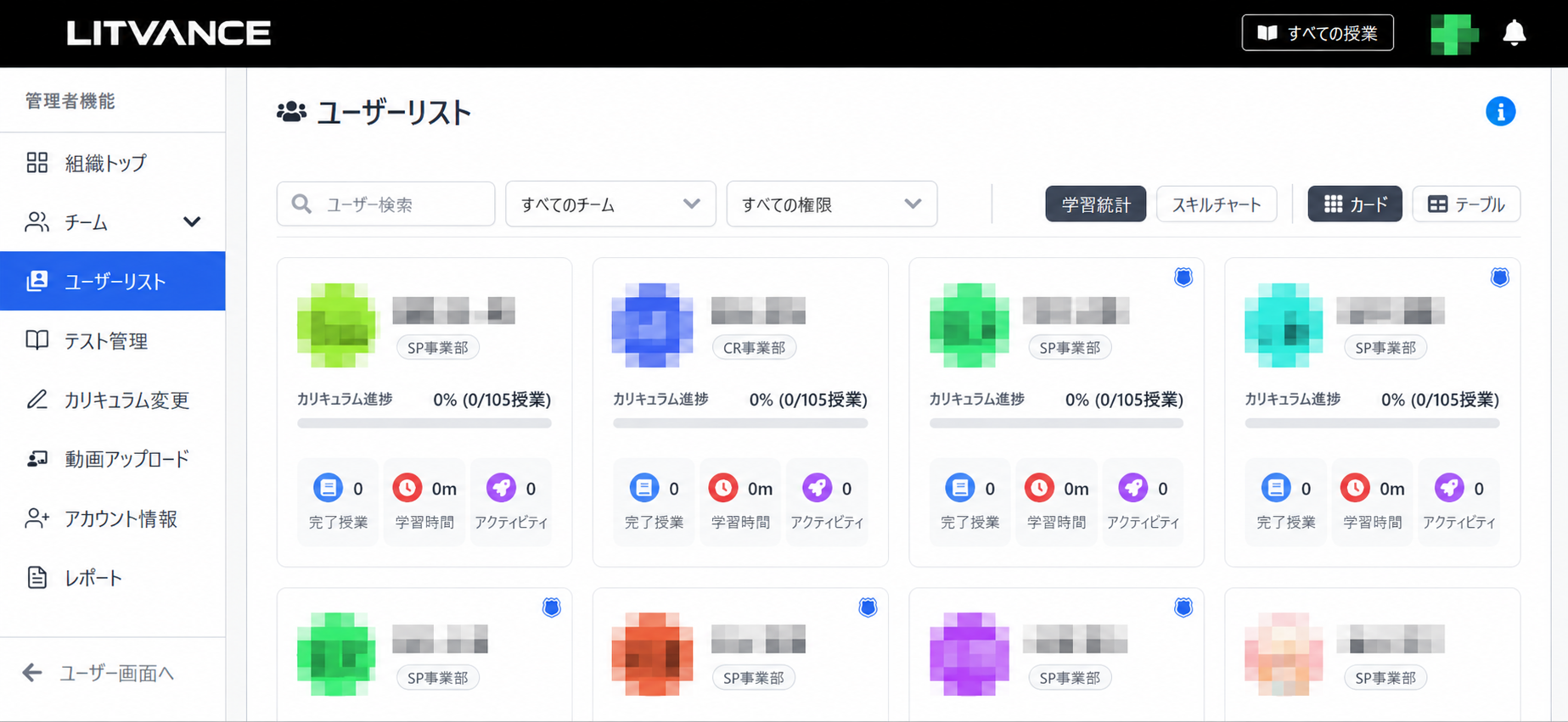This screenshot has height=722, width=1568.
Task: Click the blue info icon
Action: (1500, 111)
